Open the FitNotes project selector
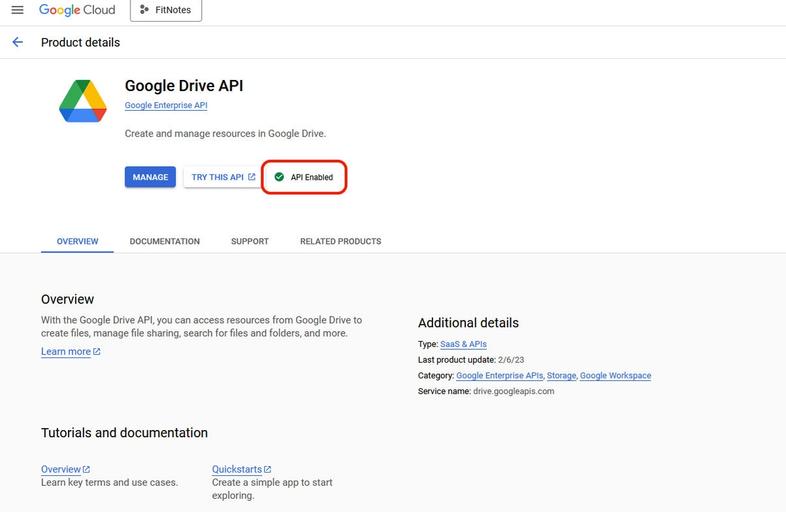Image resolution: width=786 pixels, height=512 pixels. [x=166, y=10]
